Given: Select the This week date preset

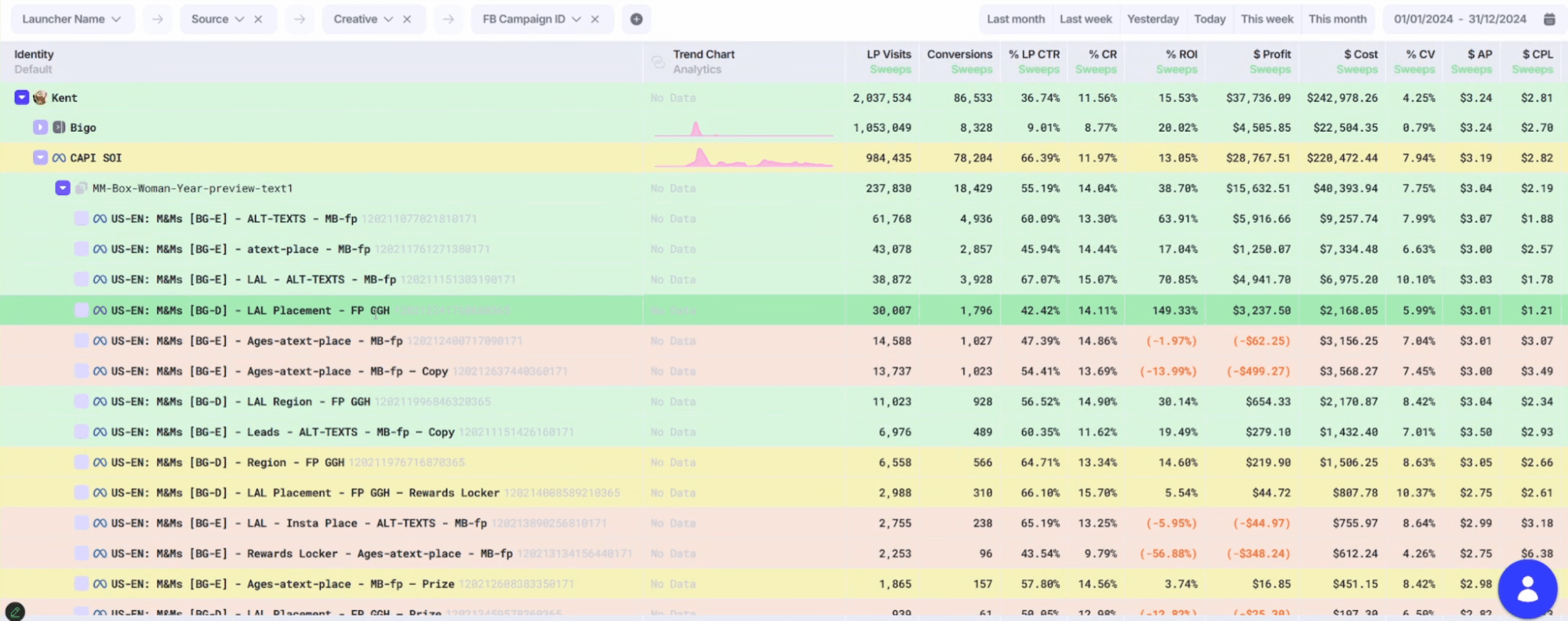Looking at the screenshot, I should (1267, 19).
